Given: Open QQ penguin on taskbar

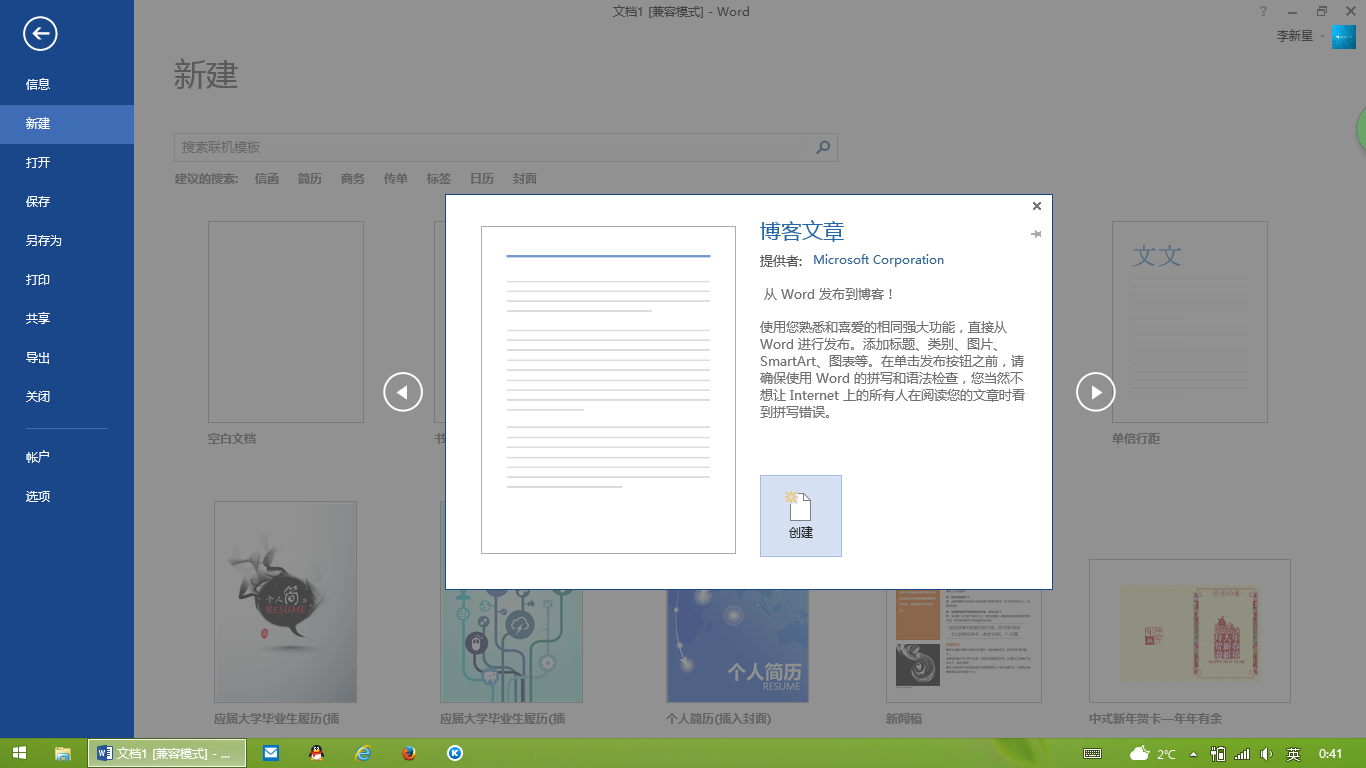Looking at the screenshot, I should (x=317, y=754).
